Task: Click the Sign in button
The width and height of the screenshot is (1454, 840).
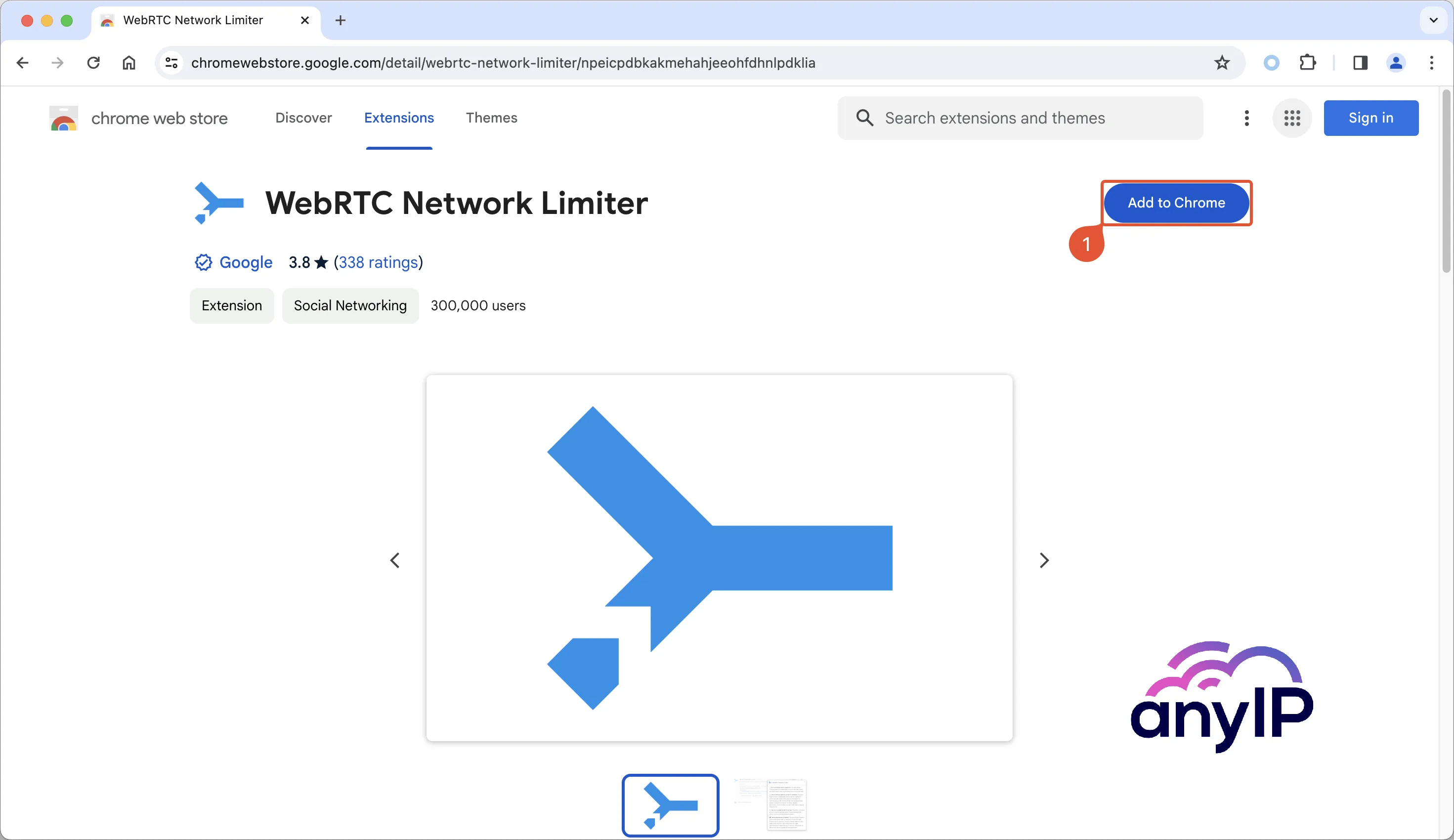Action: tap(1371, 117)
